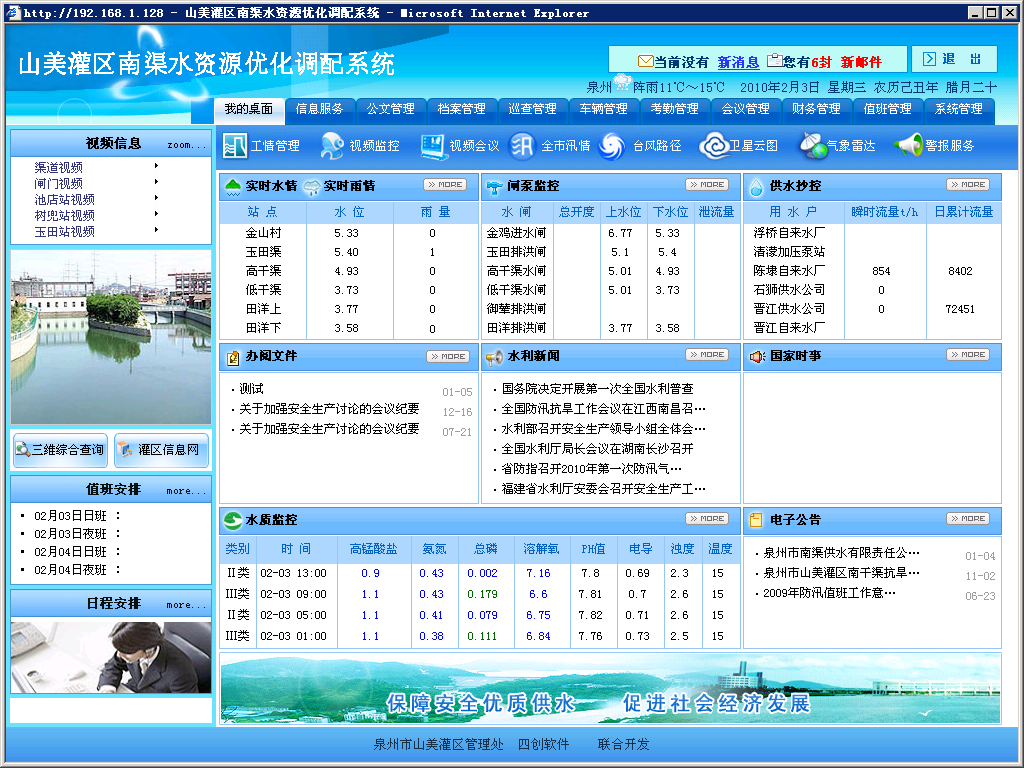Viewport: 1024px width, 768px height.
Task: Open the 工情管理 icon in toolbar
Action: [x=235, y=146]
